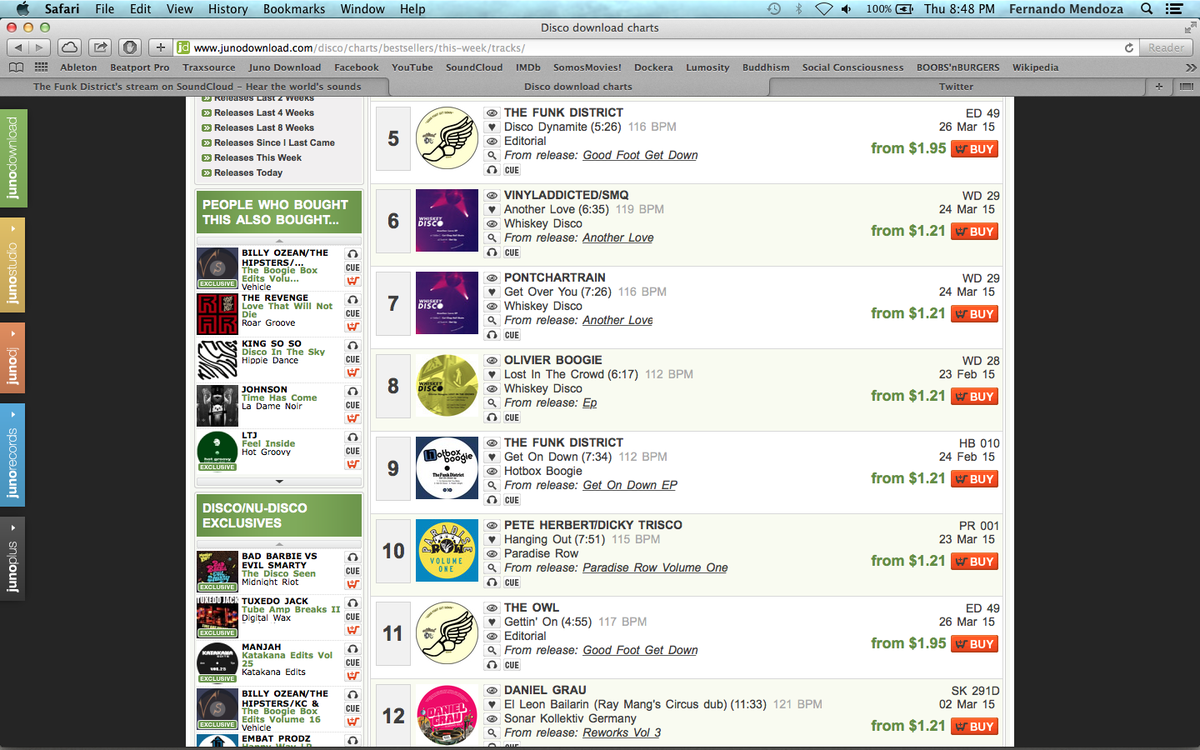
Task: Click Reader button in address bar
Action: 1166,47
